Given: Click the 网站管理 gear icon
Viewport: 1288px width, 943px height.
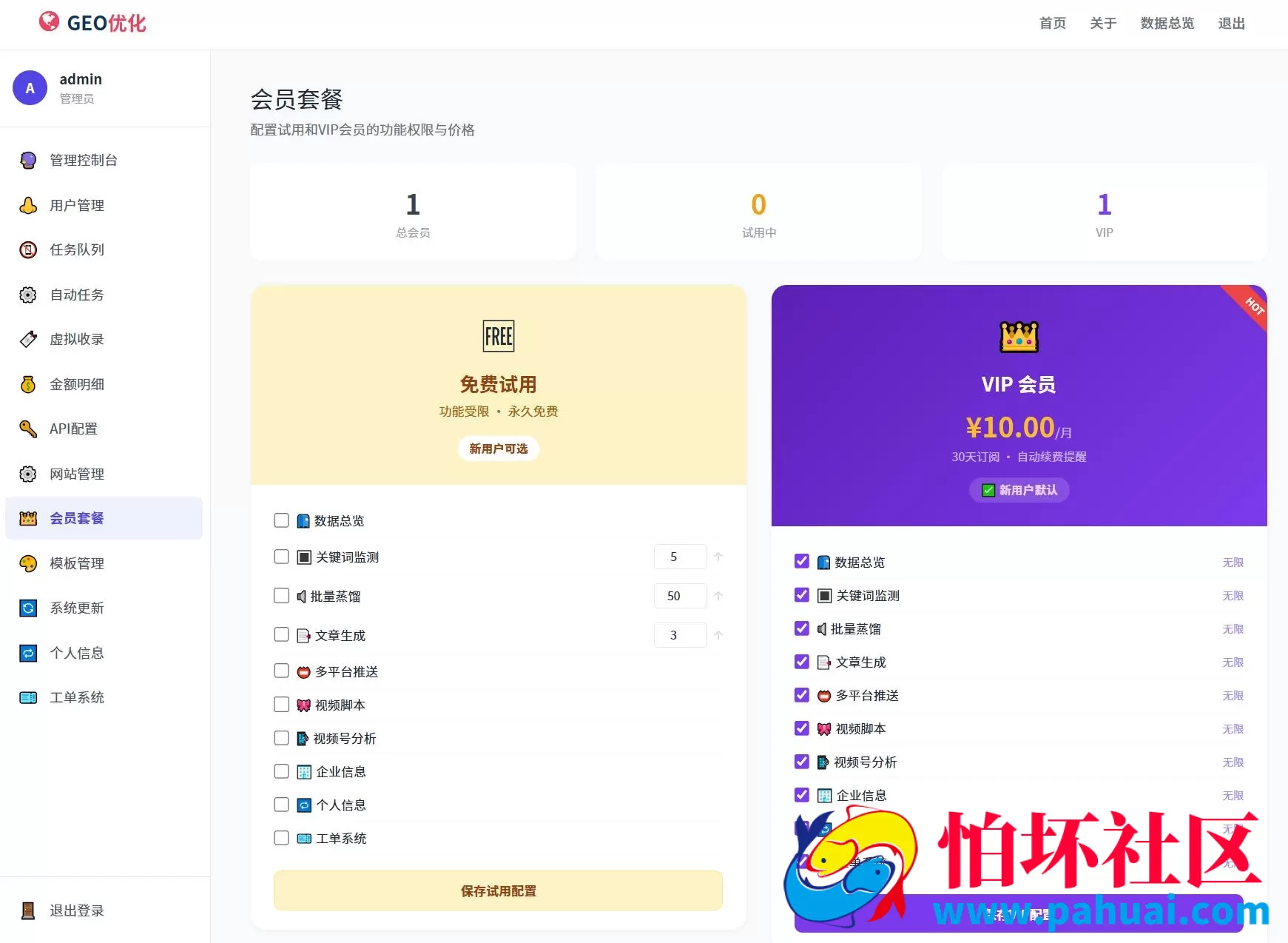Looking at the screenshot, I should click(28, 474).
